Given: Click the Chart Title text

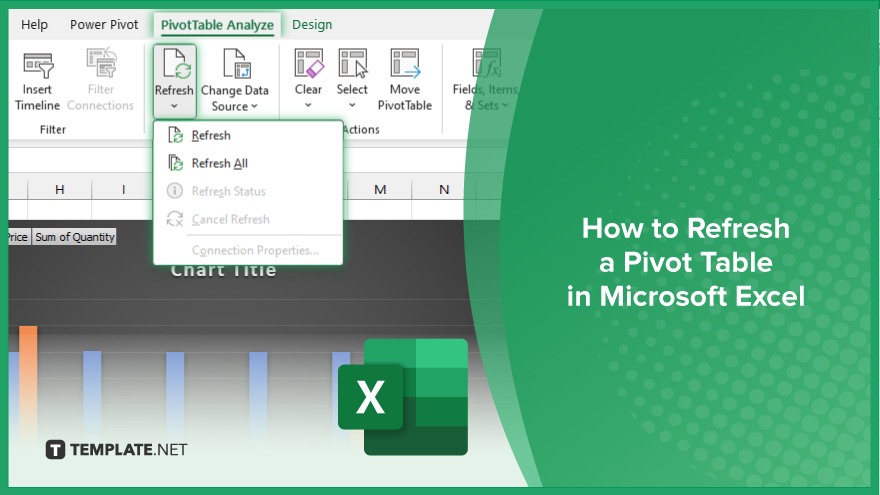Looking at the screenshot, I should click(223, 271).
